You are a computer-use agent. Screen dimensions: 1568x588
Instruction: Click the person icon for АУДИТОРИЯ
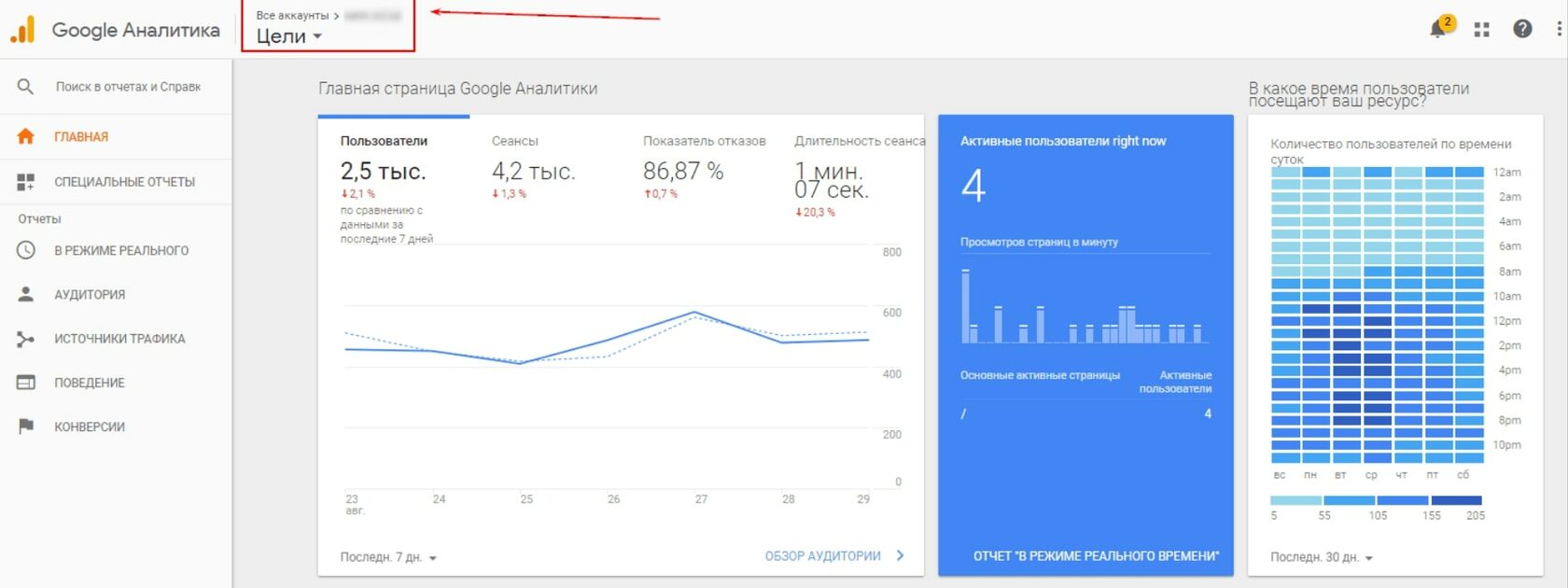point(26,294)
